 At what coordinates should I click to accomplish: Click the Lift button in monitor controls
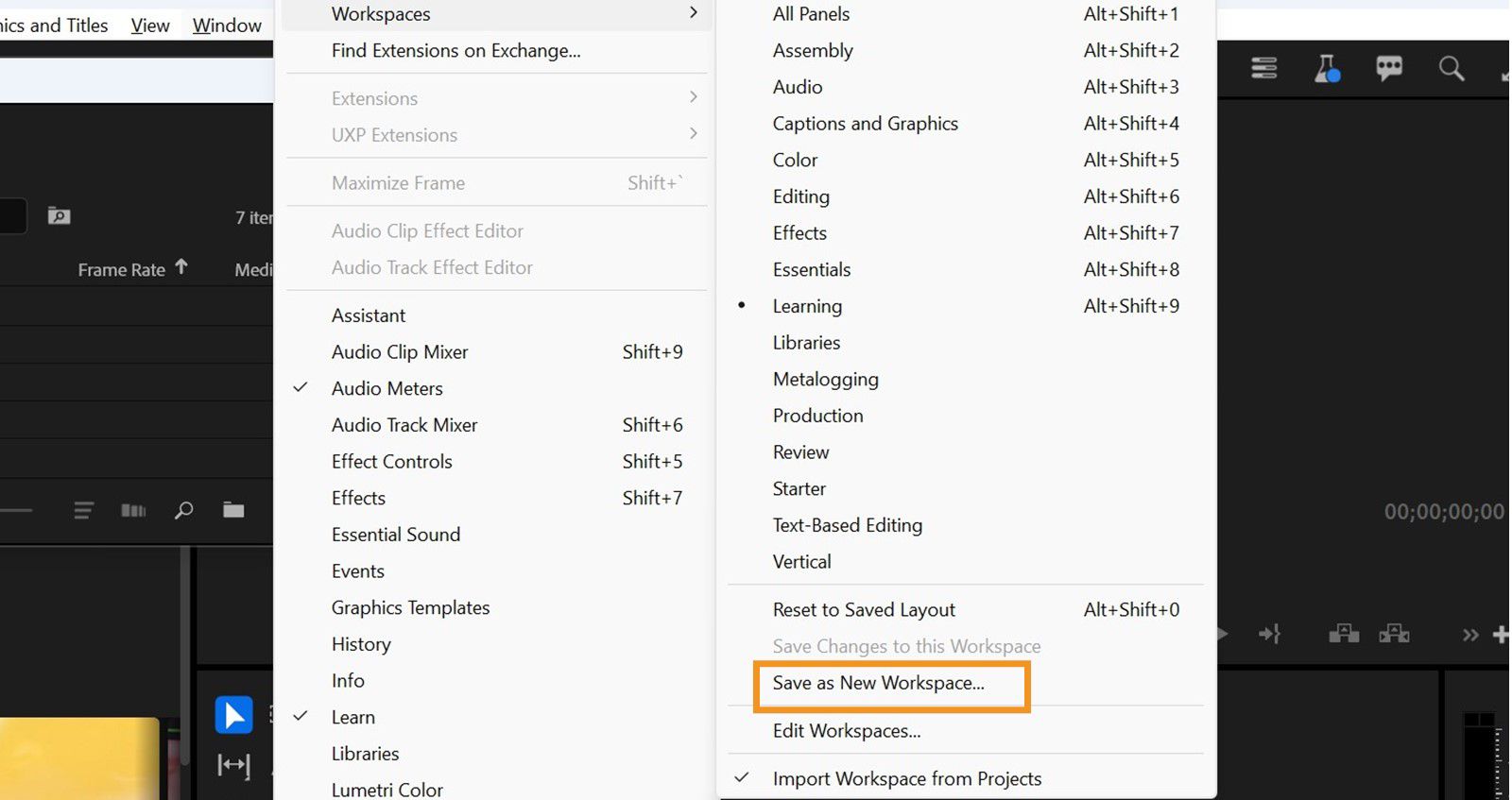pos(1344,634)
